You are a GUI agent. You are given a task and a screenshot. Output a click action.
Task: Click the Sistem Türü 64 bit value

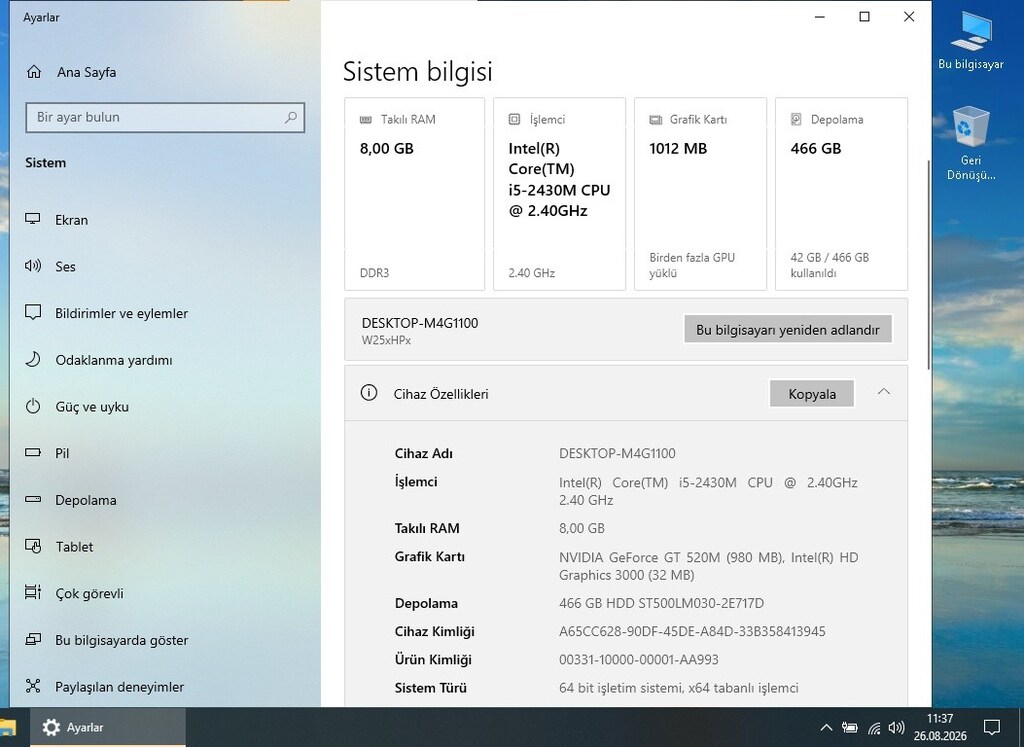click(x=679, y=688)
